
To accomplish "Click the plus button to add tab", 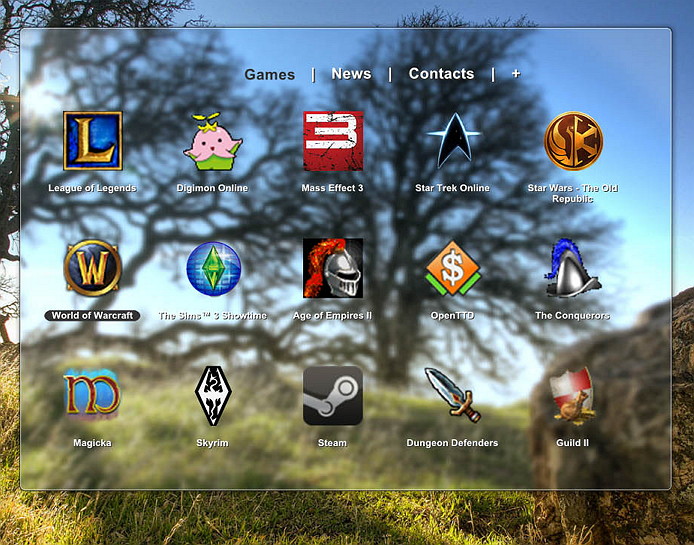I will 516,74.
